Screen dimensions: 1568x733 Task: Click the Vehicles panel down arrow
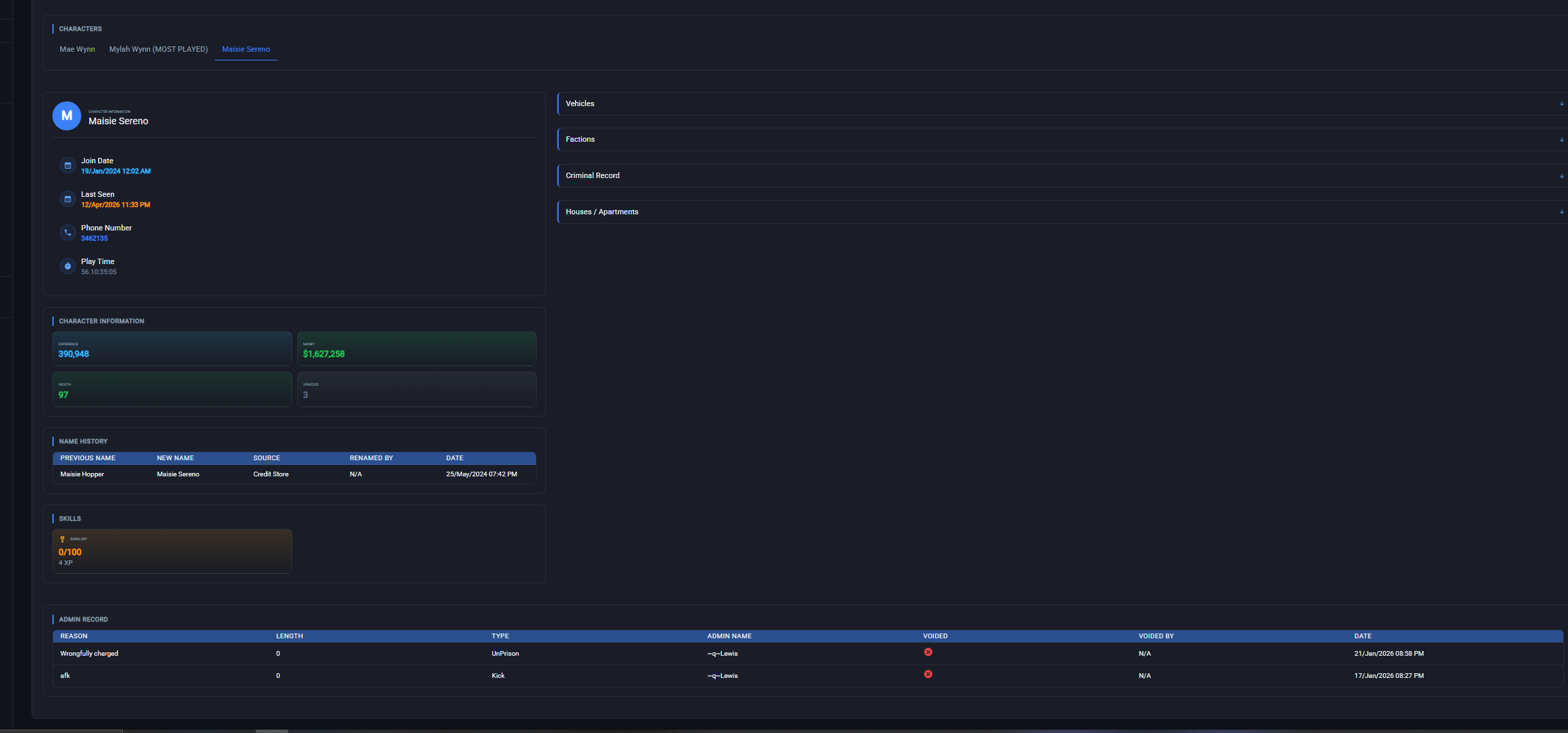pos(1561,103)
